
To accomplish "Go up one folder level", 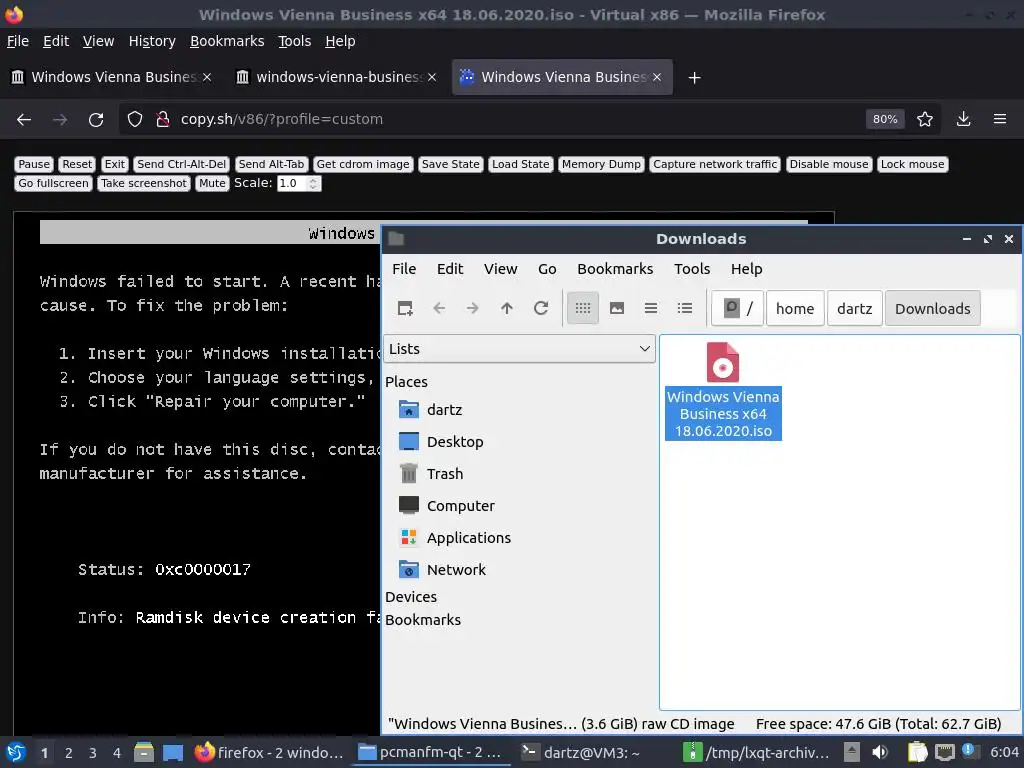I will point(507,308).
